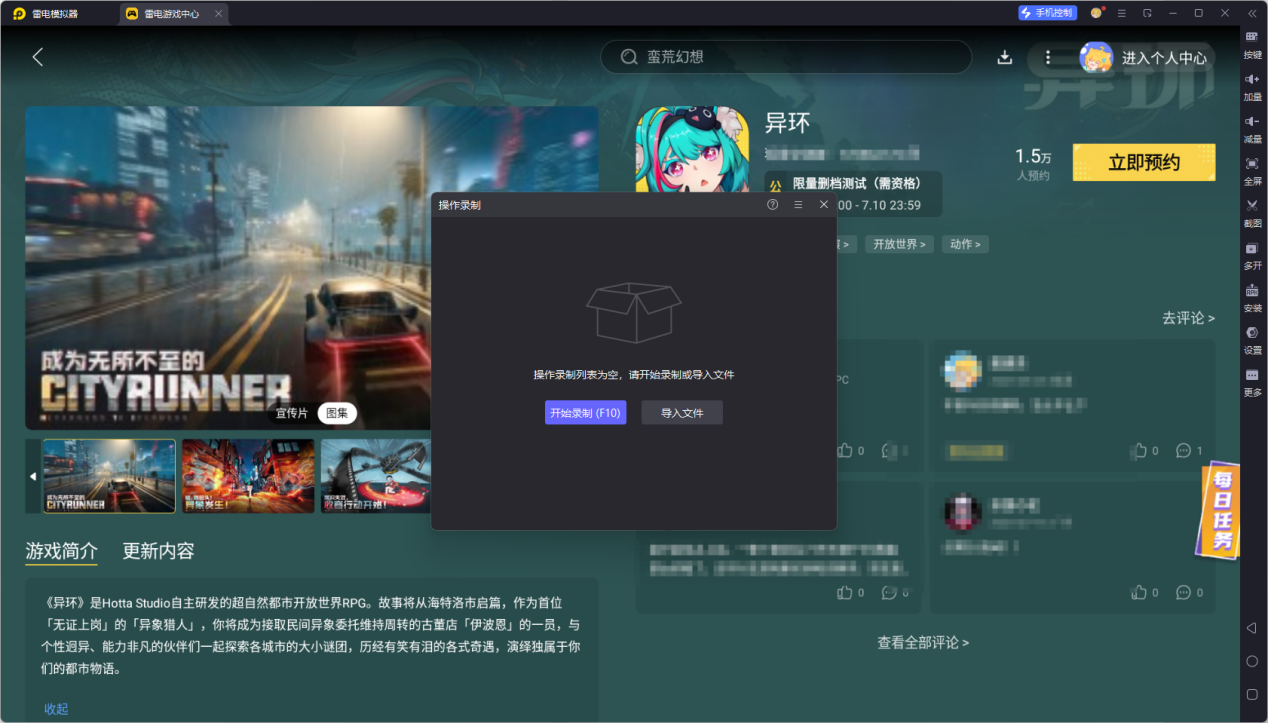Collapse sidebar with double-chevron icon
This screenshot has height=723, width=1268.
tap(1252, 13)
